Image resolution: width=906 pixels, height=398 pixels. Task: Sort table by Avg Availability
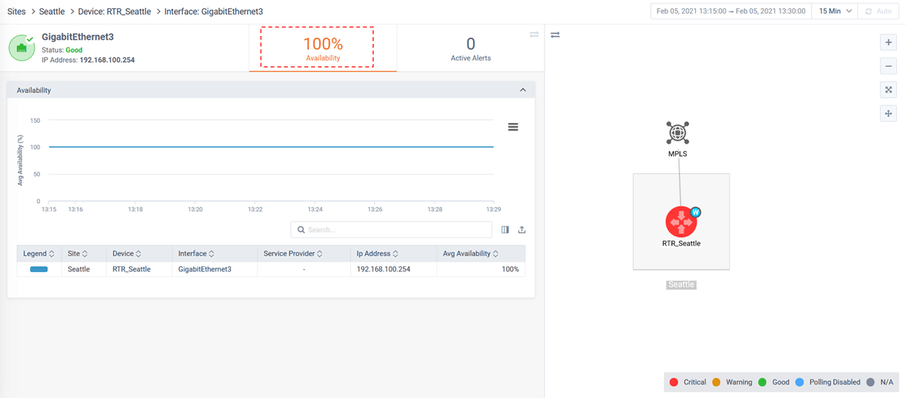[x=481, y=254]
